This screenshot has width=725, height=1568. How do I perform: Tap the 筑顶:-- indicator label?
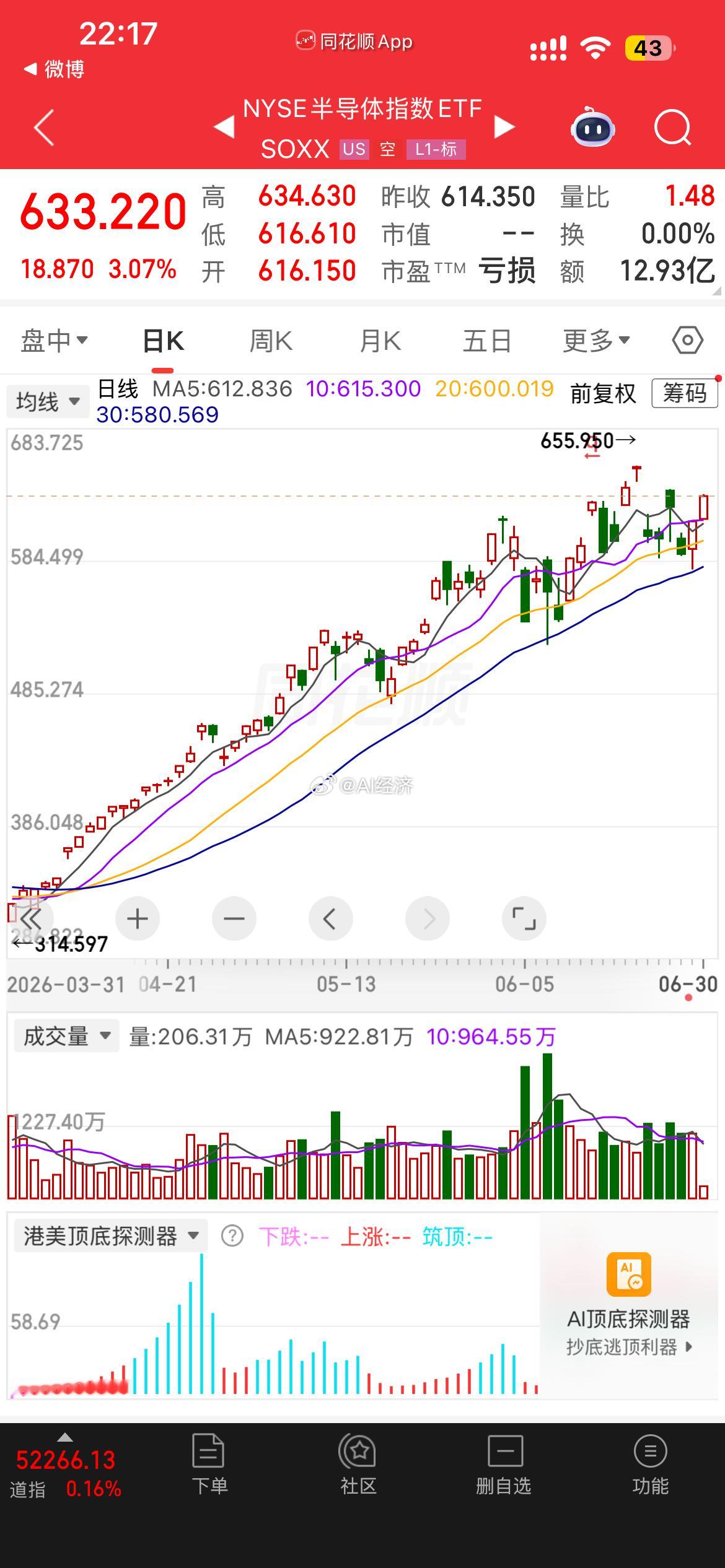tap(457, 1237)
